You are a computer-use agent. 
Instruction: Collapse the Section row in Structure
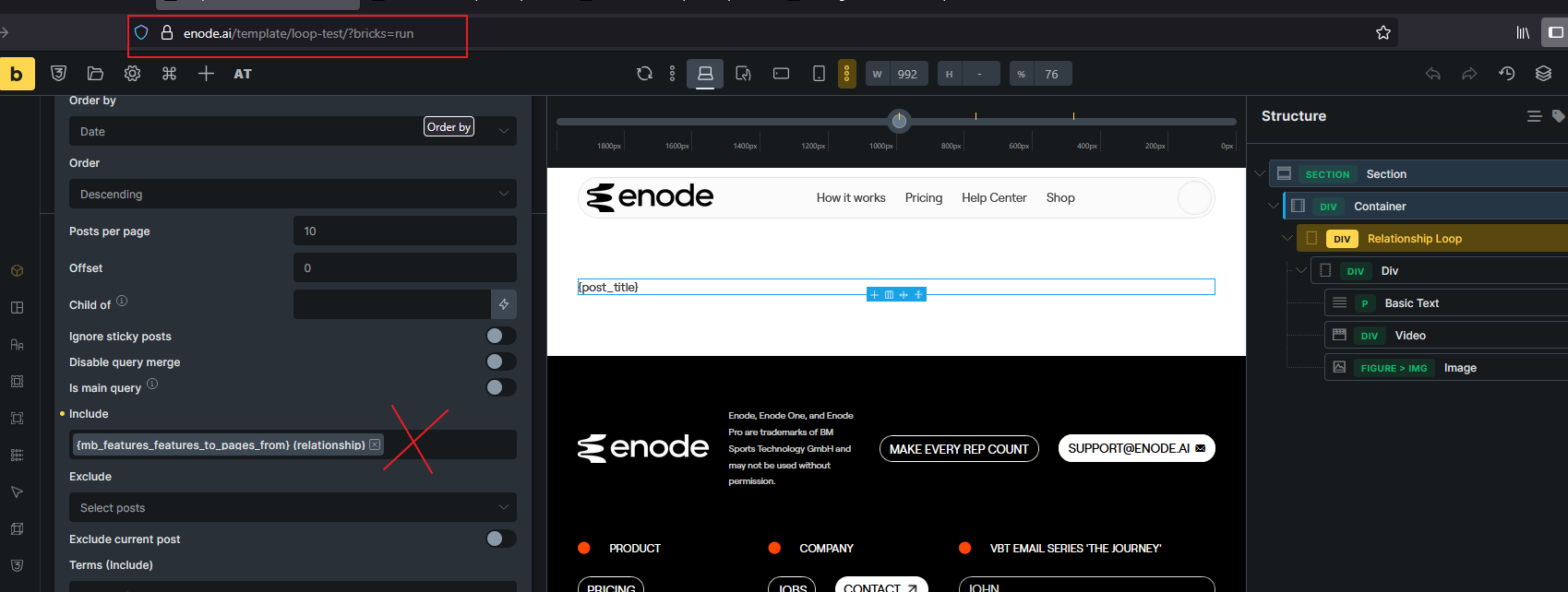[1260, 174]
